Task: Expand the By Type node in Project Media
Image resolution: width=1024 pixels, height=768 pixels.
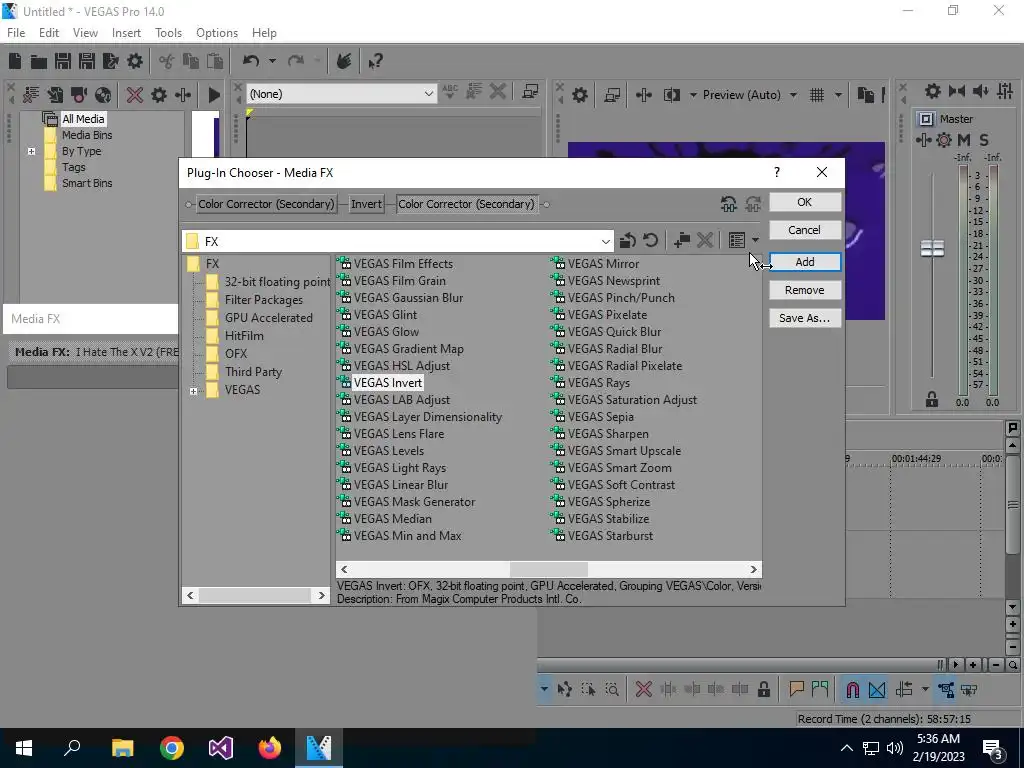Action: (x=31, y=152)
